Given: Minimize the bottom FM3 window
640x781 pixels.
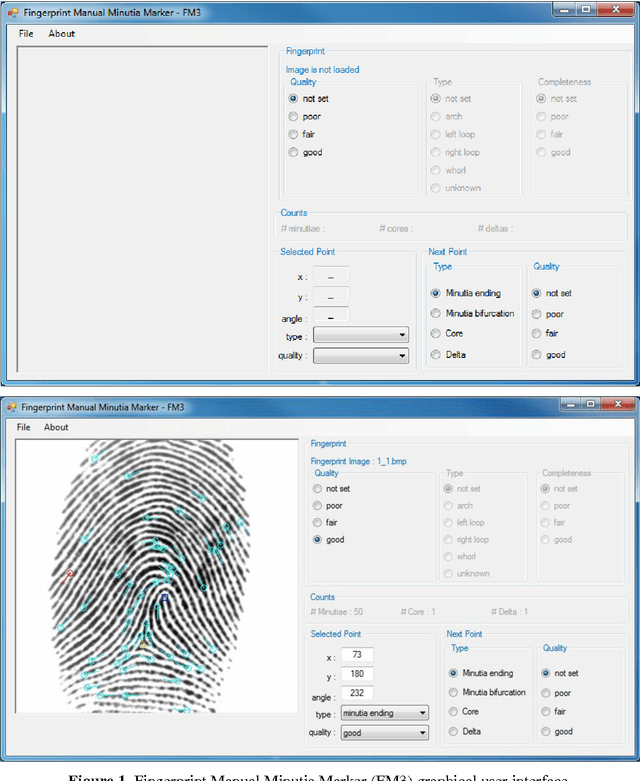Looking at the screenshot, I should point(571,404).
